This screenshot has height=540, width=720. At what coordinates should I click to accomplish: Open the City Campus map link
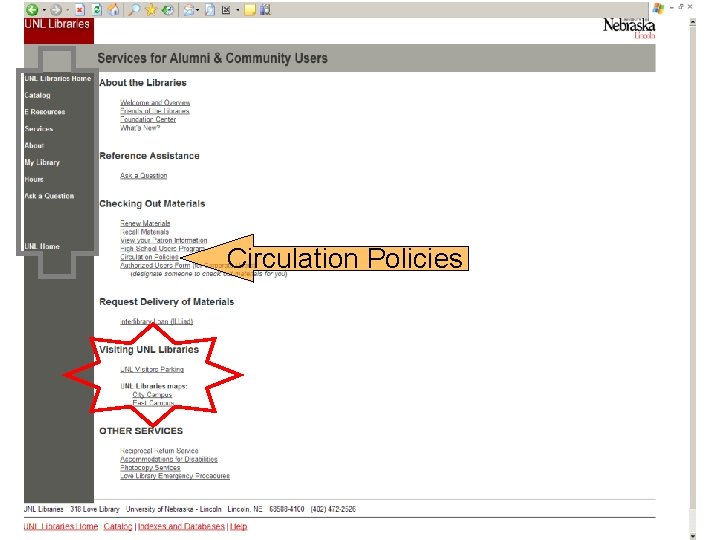pos(152,394)
